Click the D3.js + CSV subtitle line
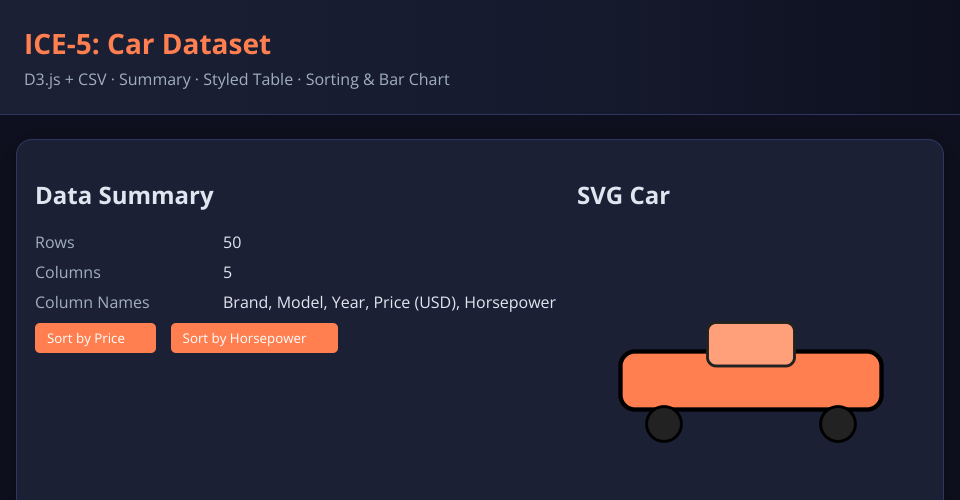Viewport: 960px width, 500px height. (237, 79)
